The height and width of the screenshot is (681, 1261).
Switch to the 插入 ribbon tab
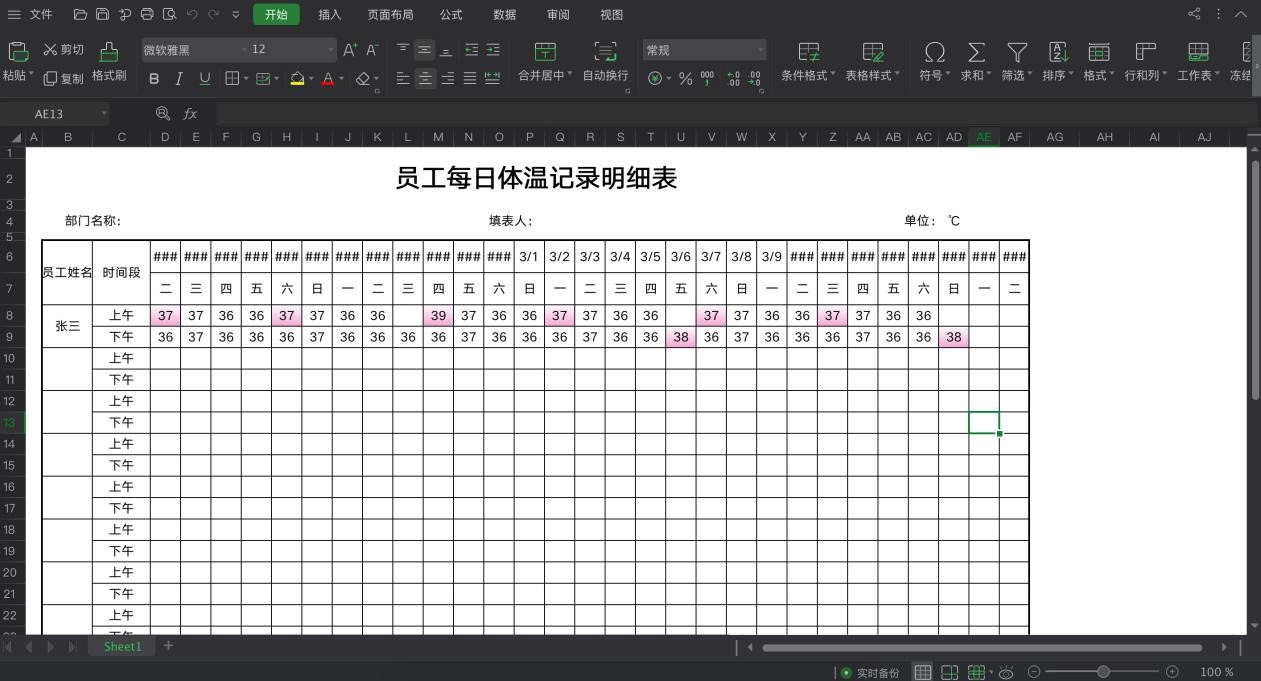330,14
